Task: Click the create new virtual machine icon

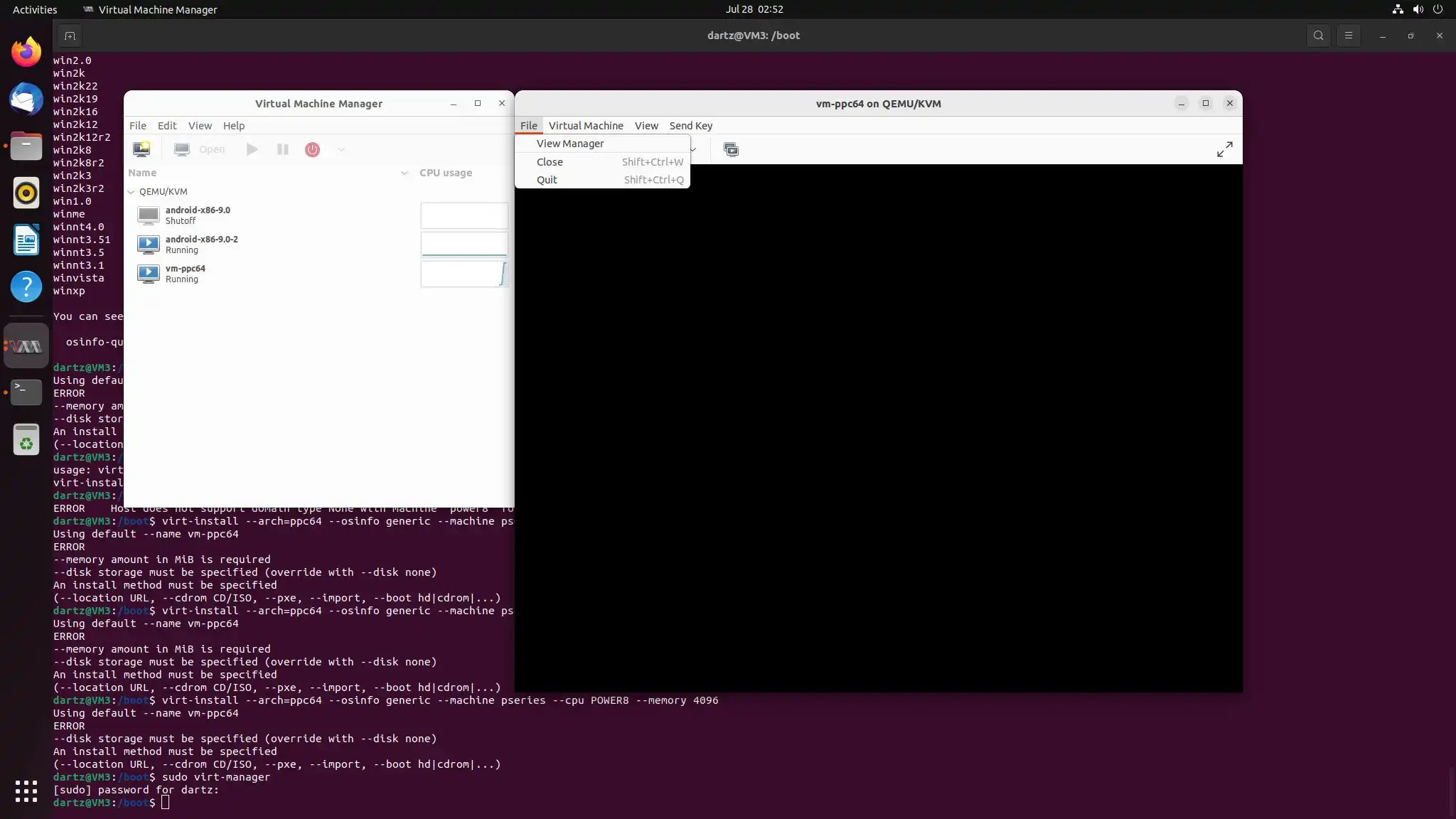Action: (x=141, y=149)
